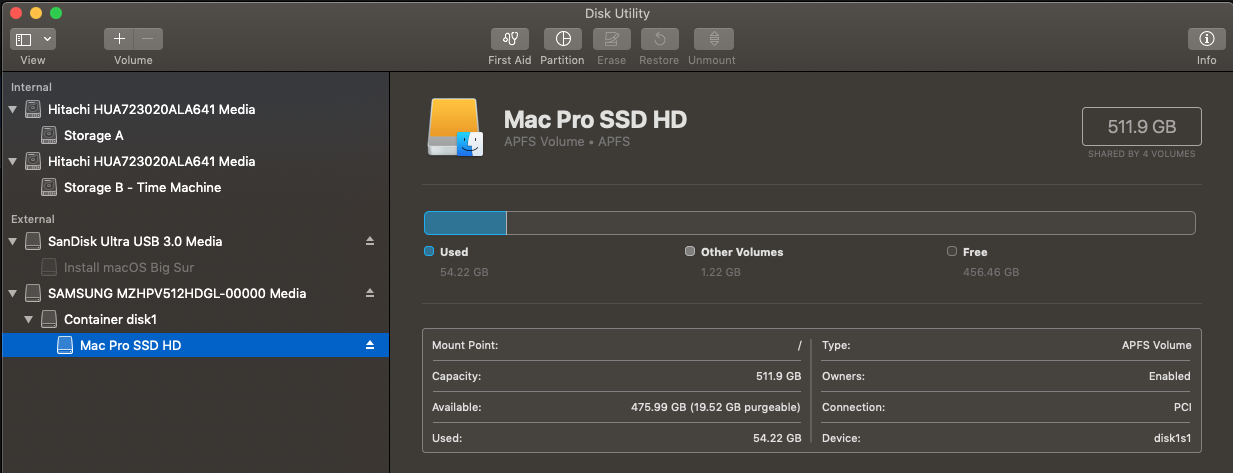The width and height of the screenshot is (1233, 473).
Task: Open the Partition tool
Action: [562, 39]
